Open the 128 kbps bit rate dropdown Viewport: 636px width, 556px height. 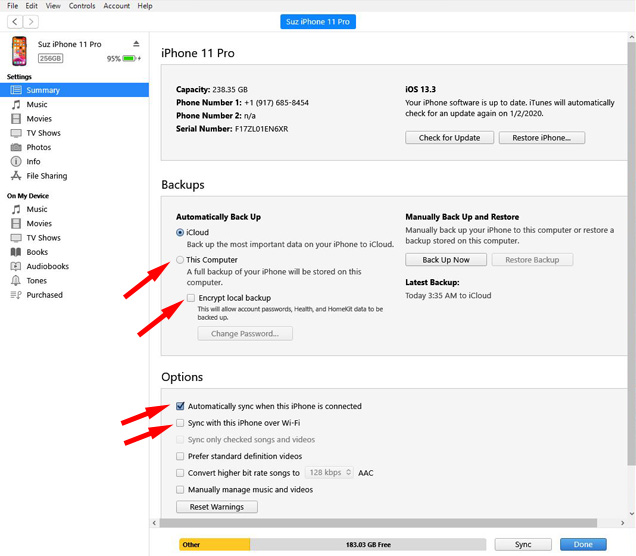coord(329,472)
